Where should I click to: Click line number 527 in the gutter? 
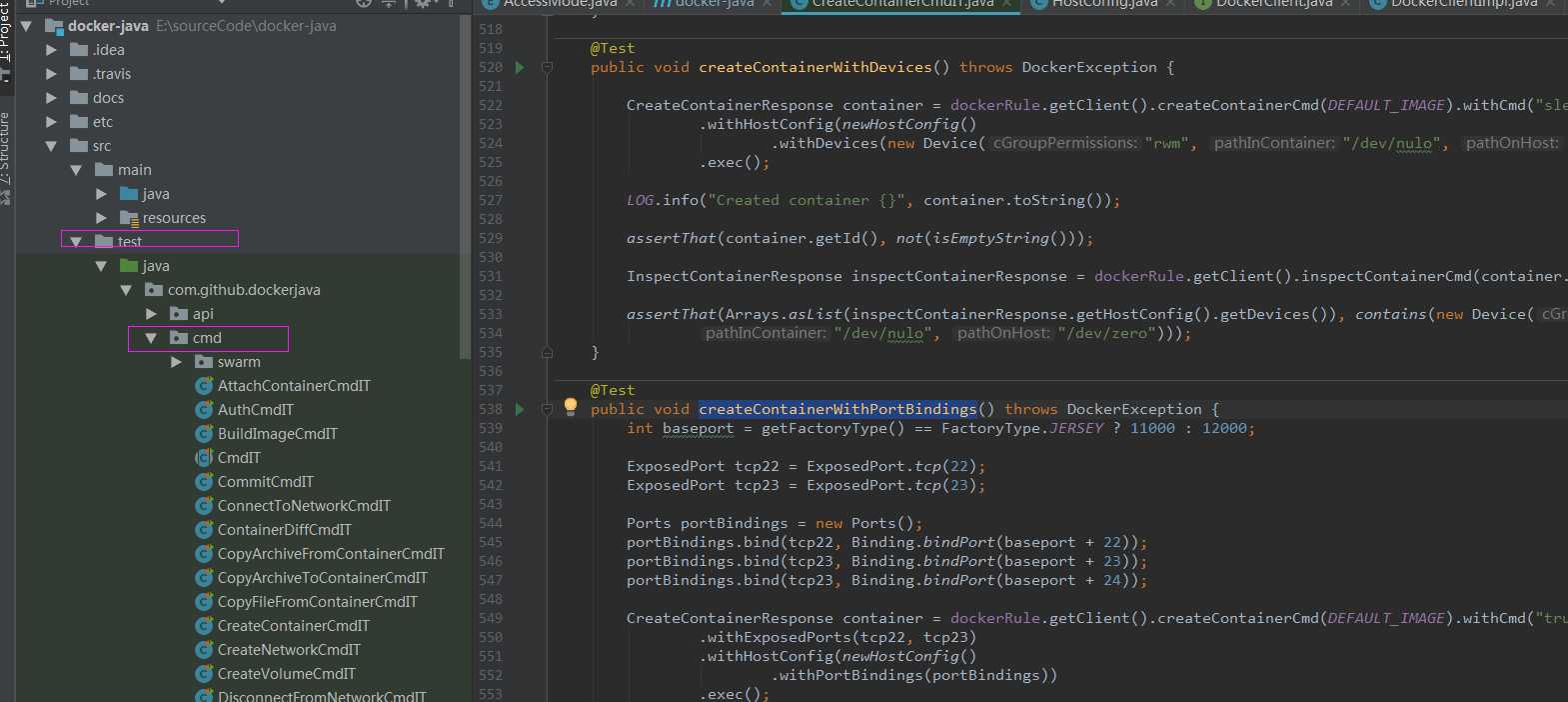coord(491,200)
